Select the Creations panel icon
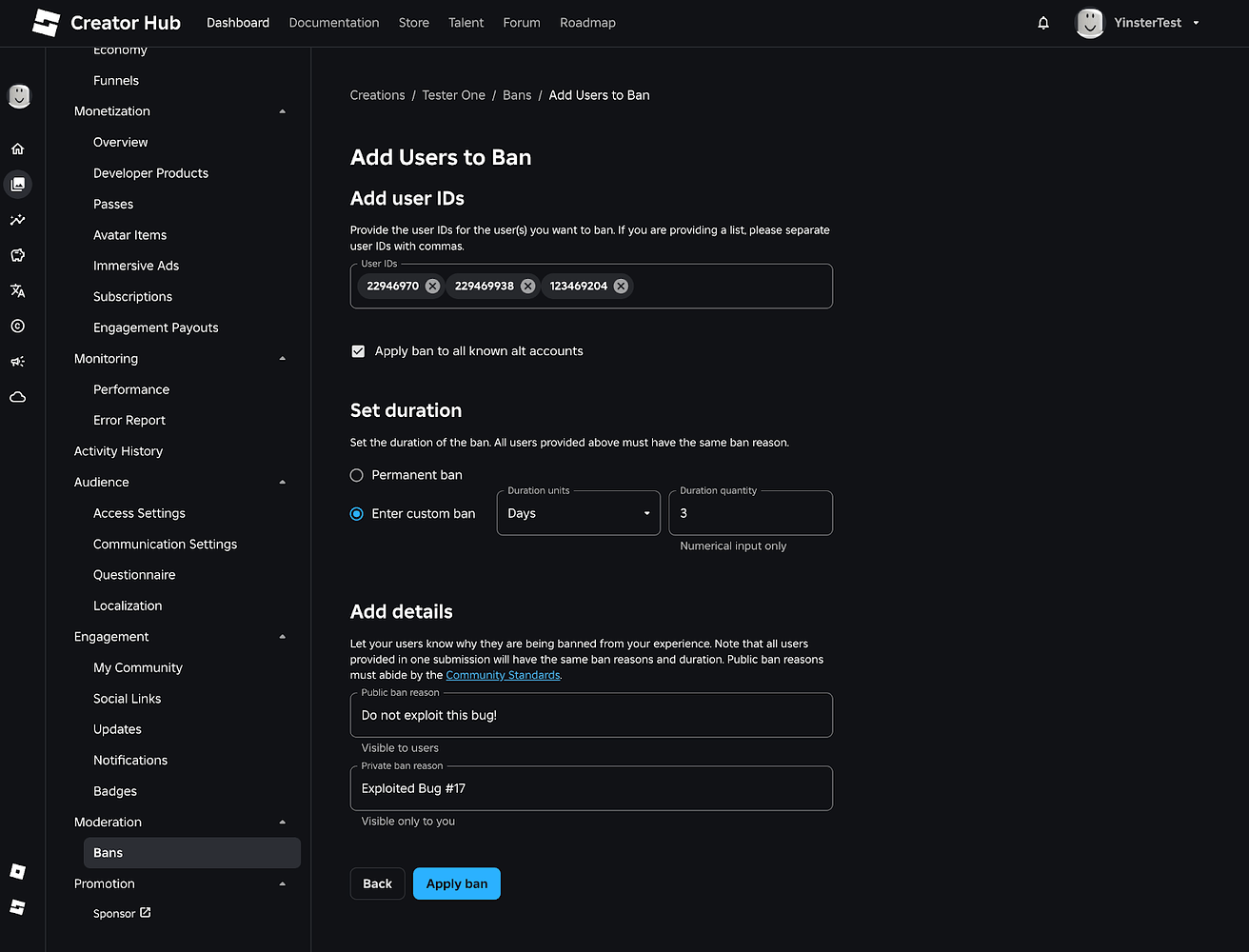Image resolution: width=1249 pixels, height=952 pixels. [x=19, y=184]
